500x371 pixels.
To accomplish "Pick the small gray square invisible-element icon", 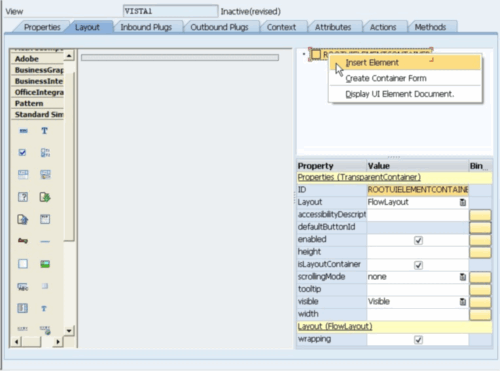I will [x=45, y=286].
